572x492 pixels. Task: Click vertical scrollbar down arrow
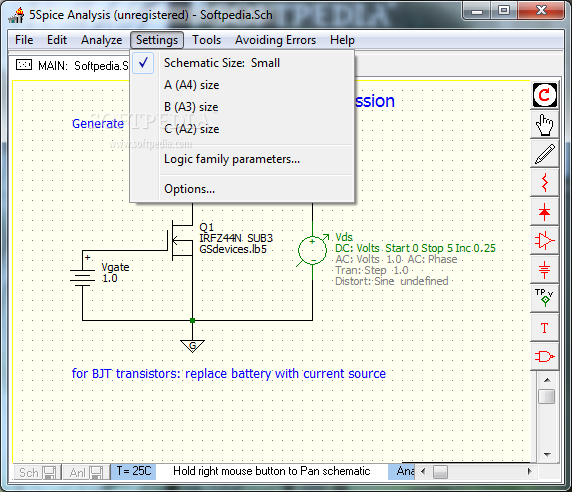tap(547, 454)
